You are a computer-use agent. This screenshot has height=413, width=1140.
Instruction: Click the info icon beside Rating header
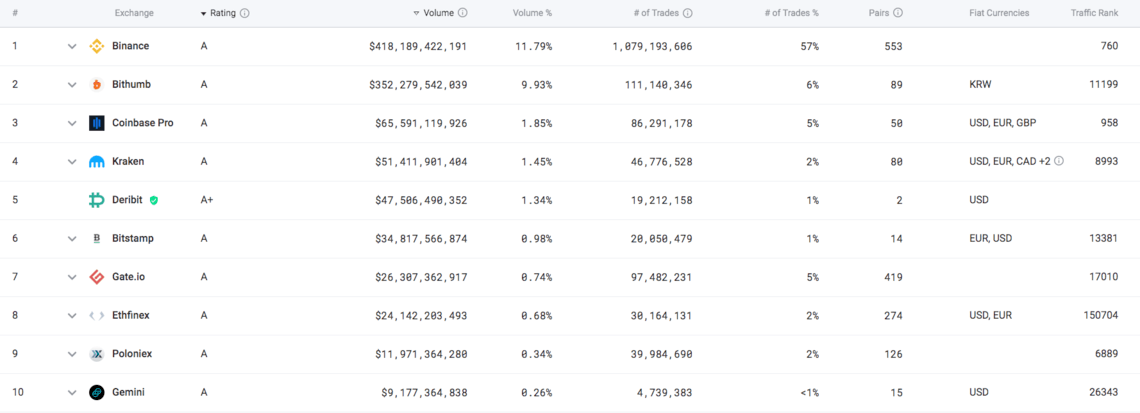click(x=245, y=14)
